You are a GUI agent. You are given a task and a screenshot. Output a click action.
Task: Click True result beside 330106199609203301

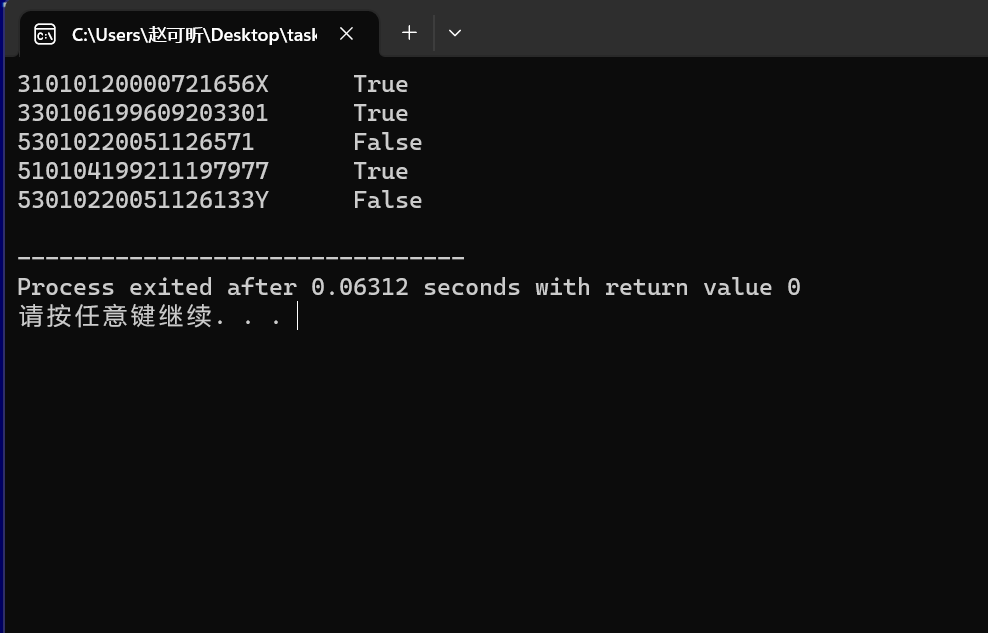(x=380, y=113)
